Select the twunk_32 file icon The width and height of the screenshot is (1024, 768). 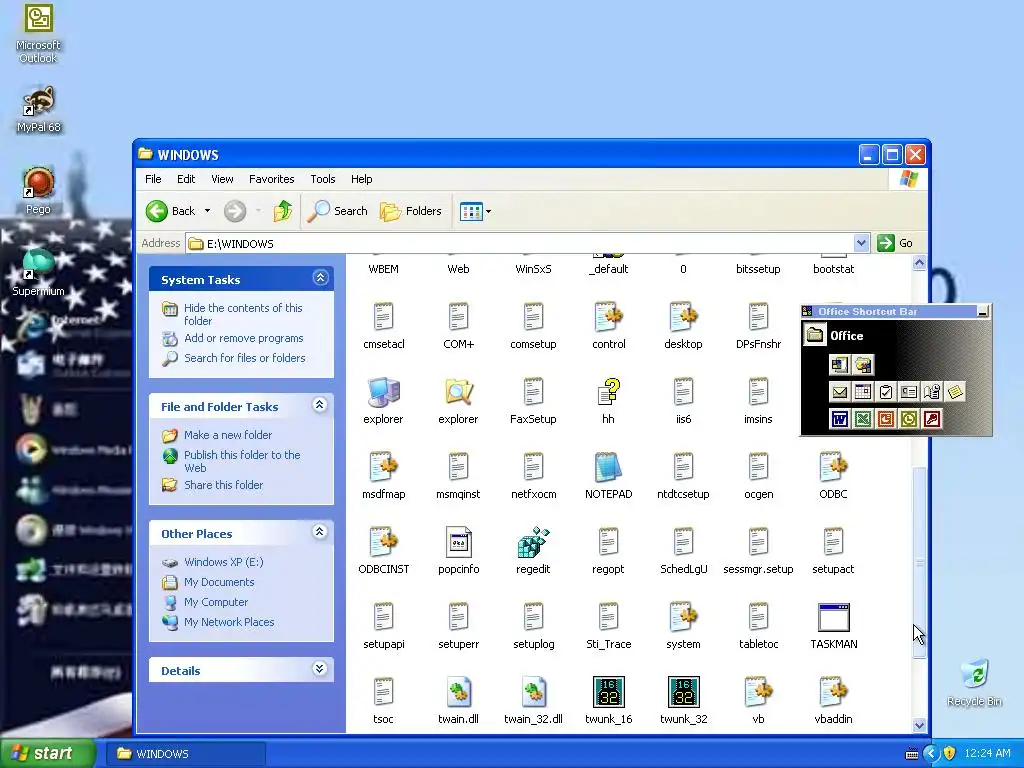683,692
